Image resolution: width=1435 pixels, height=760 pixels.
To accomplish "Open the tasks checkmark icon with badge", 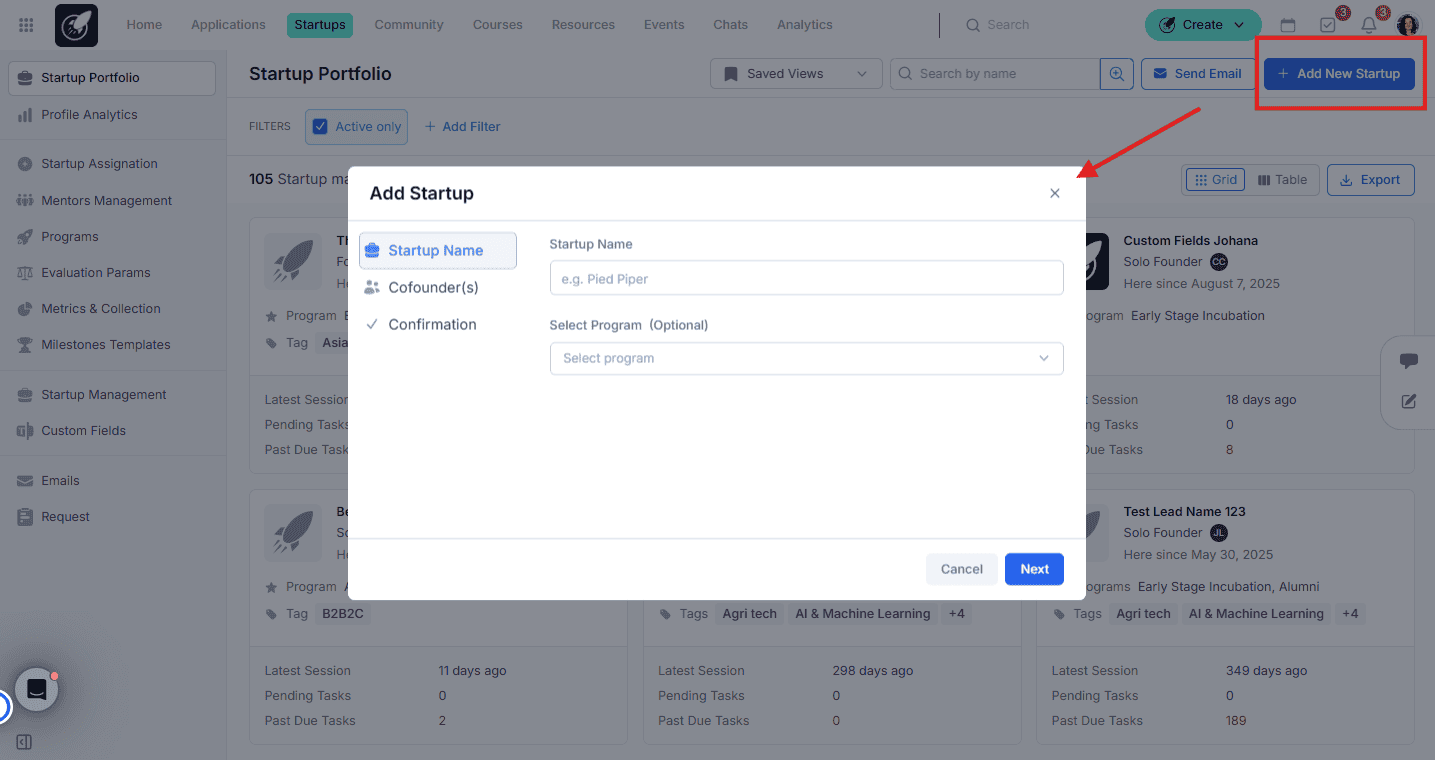I will 1328,25.
